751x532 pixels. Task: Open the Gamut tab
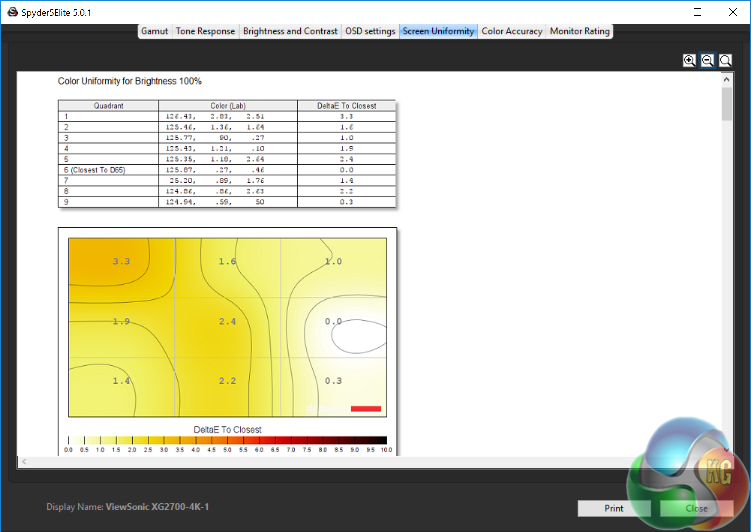coord(154,31)
